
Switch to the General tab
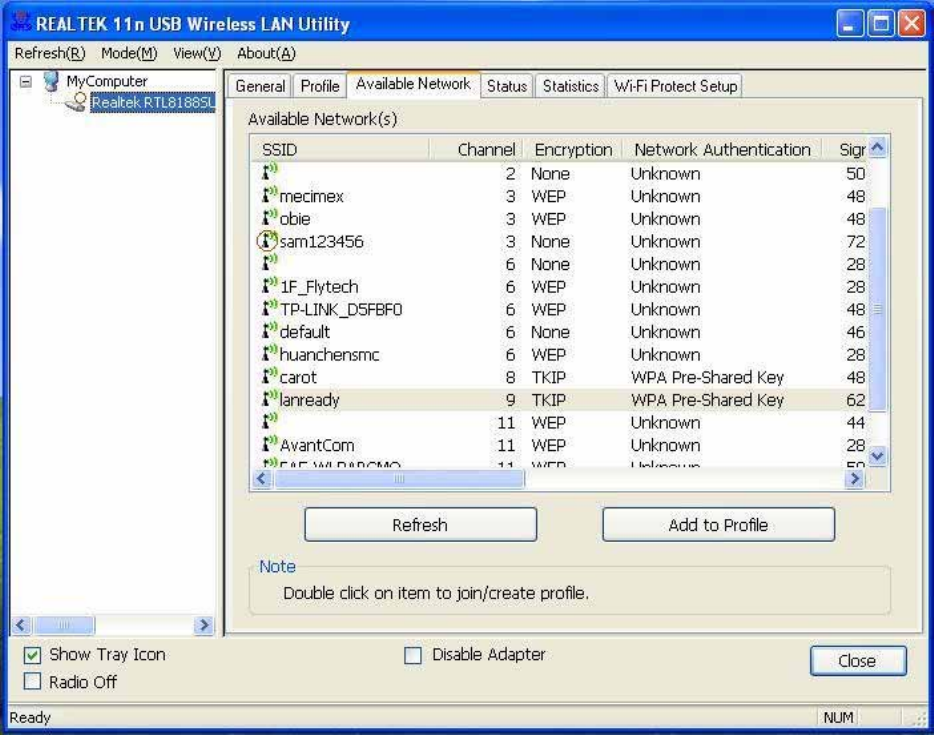click(x=260, y=86)
